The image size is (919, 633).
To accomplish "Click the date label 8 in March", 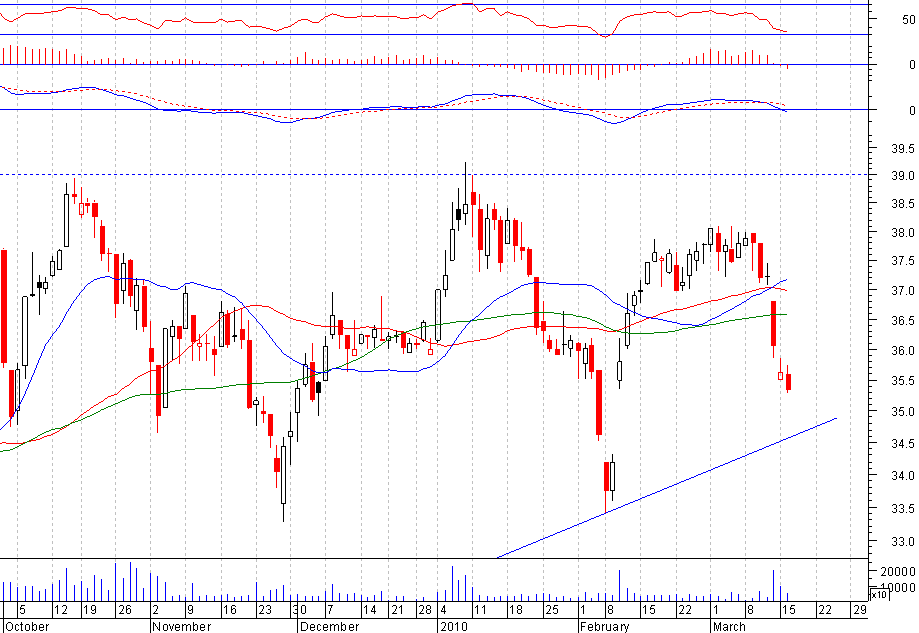I will [750, 610].
